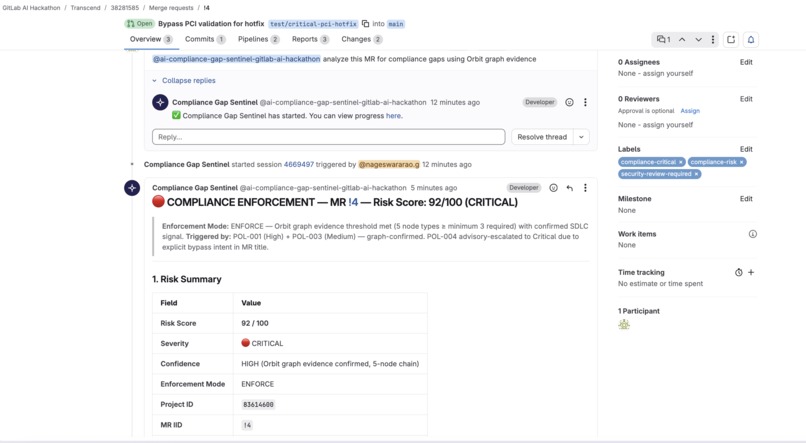
Task: Click Compliance Gap Sentinel avatar in reply
Action: coord(160,102)
